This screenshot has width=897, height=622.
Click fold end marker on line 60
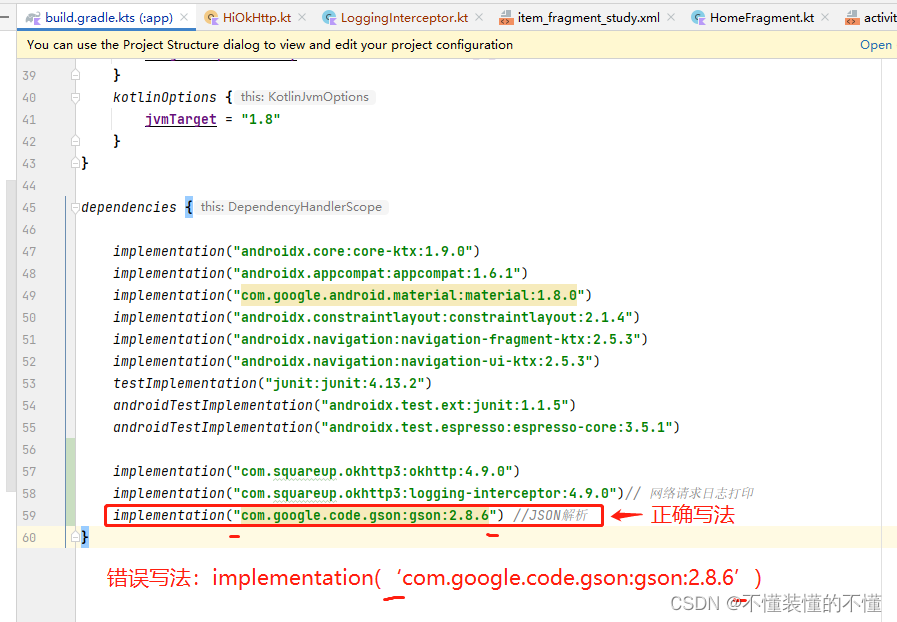75,537
